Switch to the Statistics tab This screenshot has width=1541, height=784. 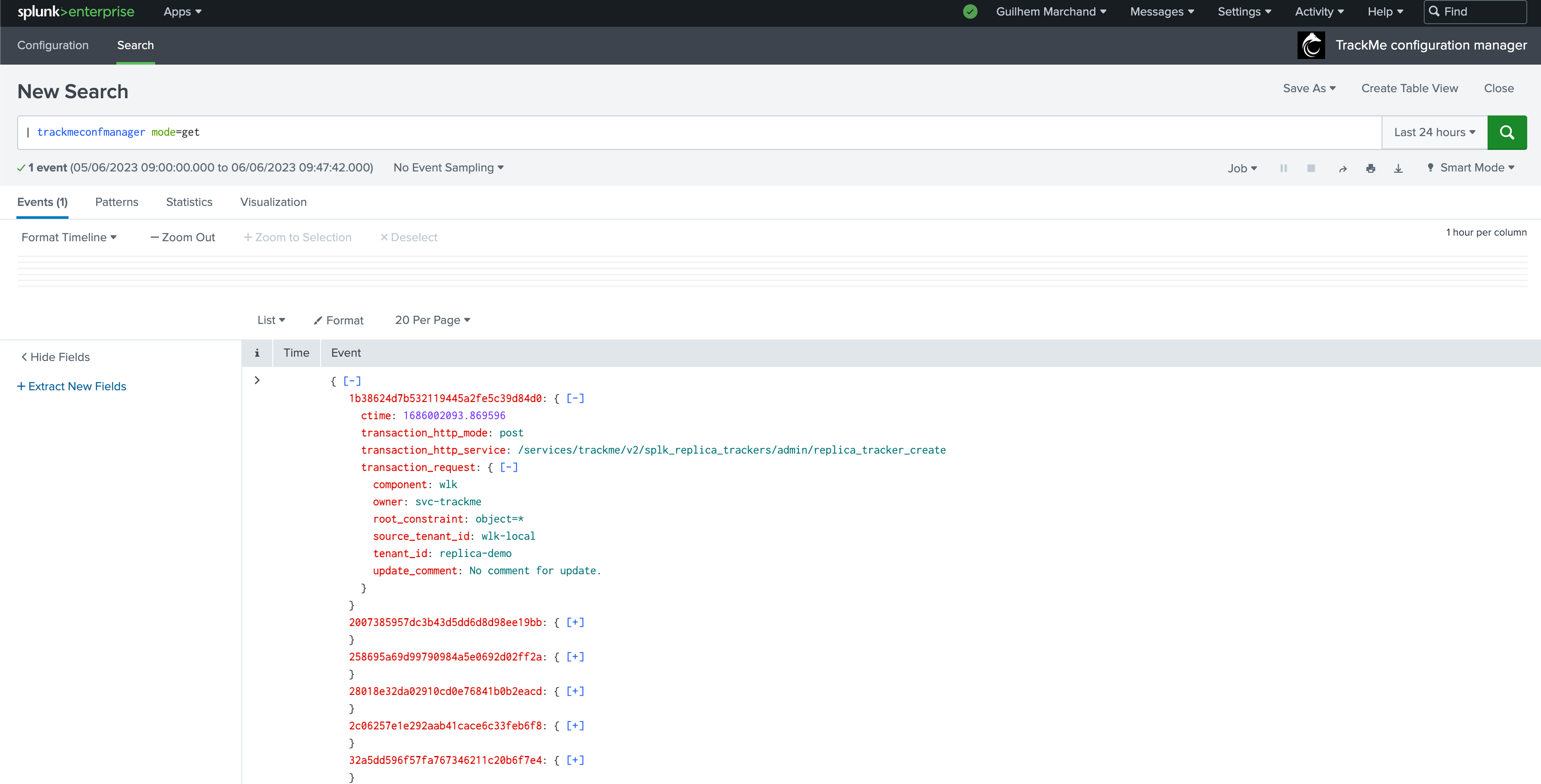coord(189,202)
